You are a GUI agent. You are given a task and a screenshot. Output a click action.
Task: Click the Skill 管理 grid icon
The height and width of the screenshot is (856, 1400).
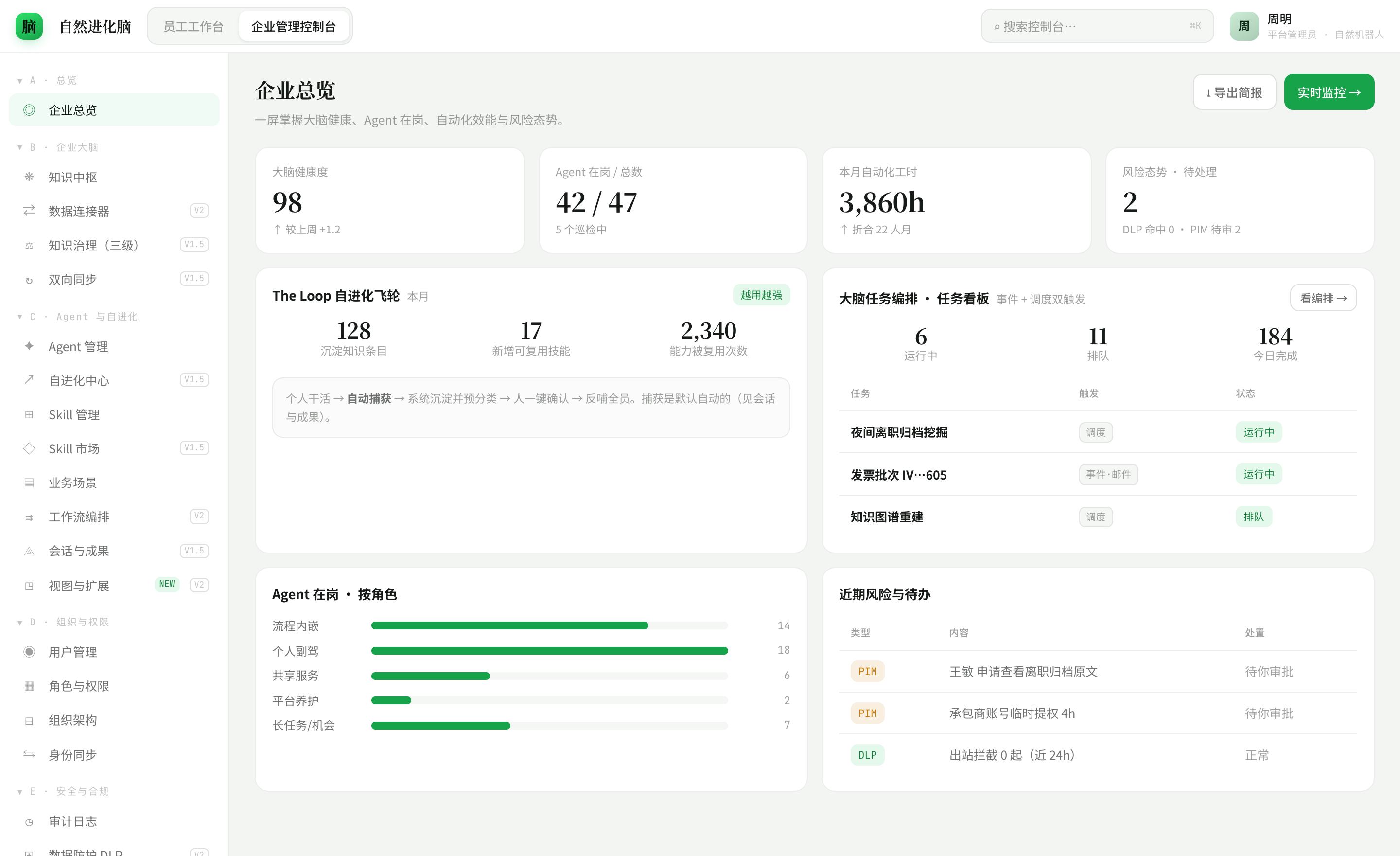tap(29, 414)
